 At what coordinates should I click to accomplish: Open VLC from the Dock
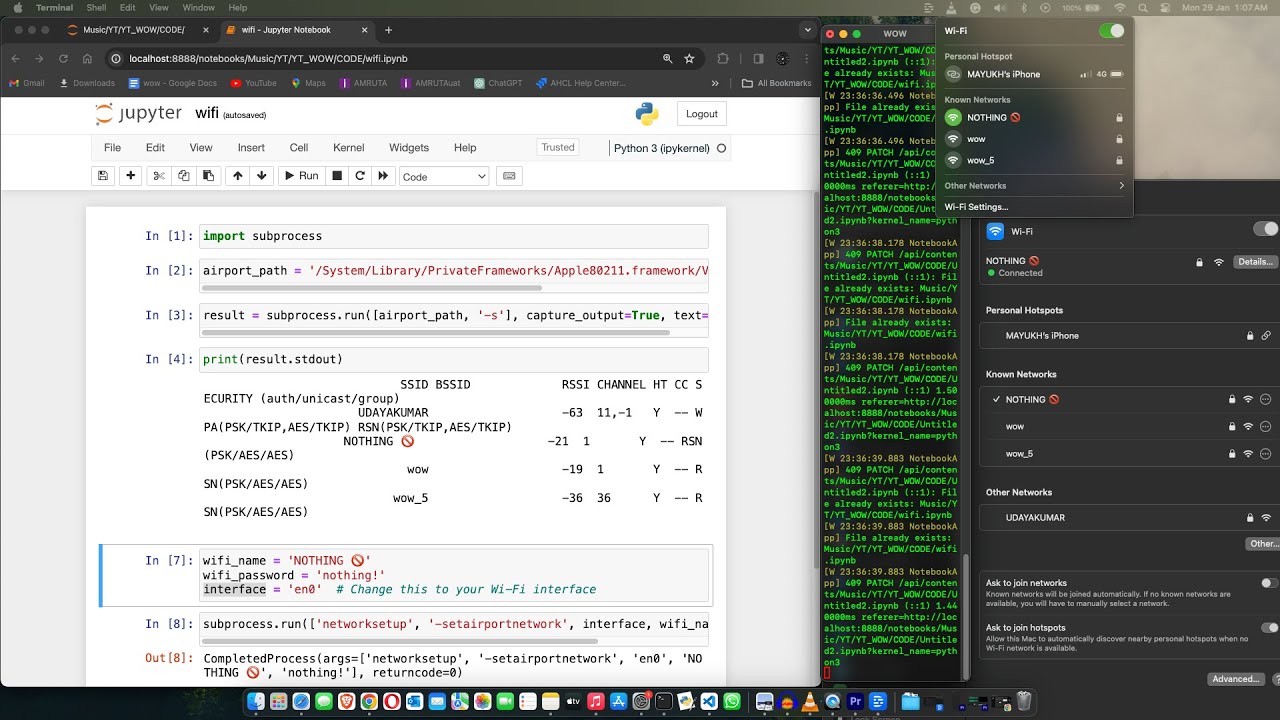point(811,702)
